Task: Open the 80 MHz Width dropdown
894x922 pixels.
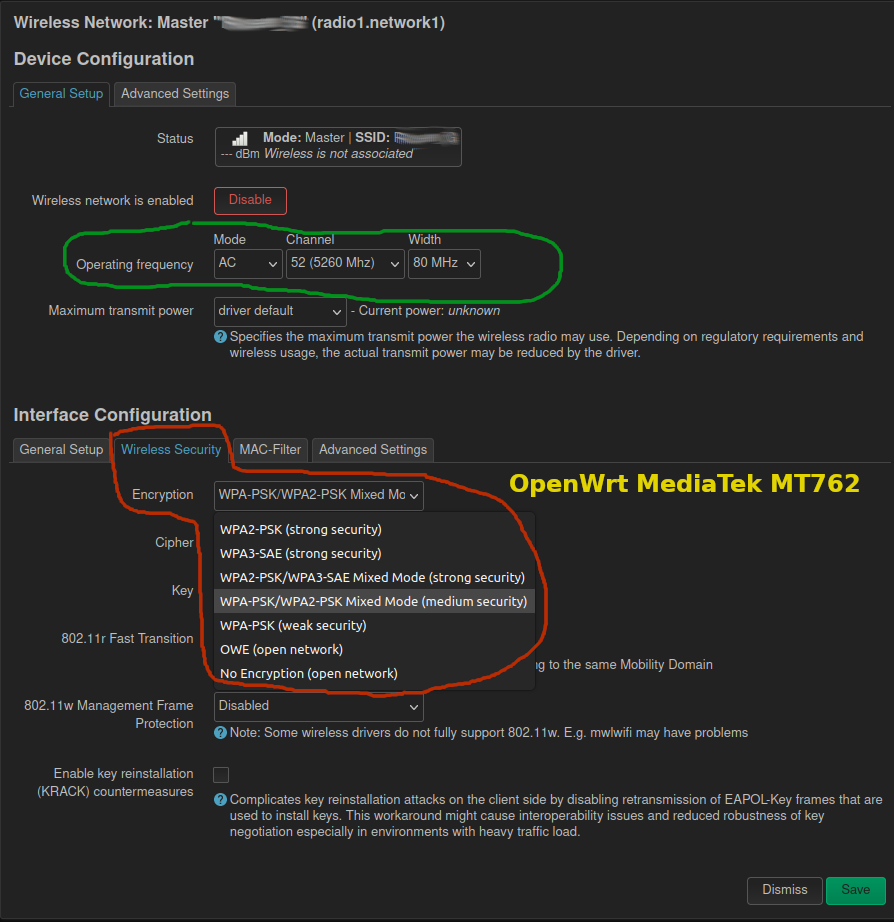Action: point(444,264)
